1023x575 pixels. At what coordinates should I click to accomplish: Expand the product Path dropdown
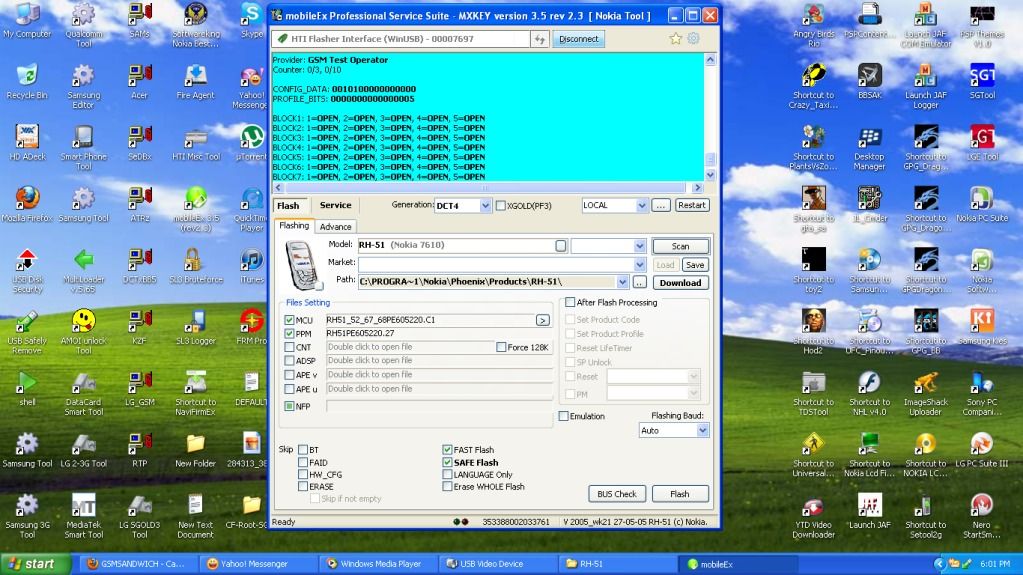pyautogui.click(x=622, y=282)
